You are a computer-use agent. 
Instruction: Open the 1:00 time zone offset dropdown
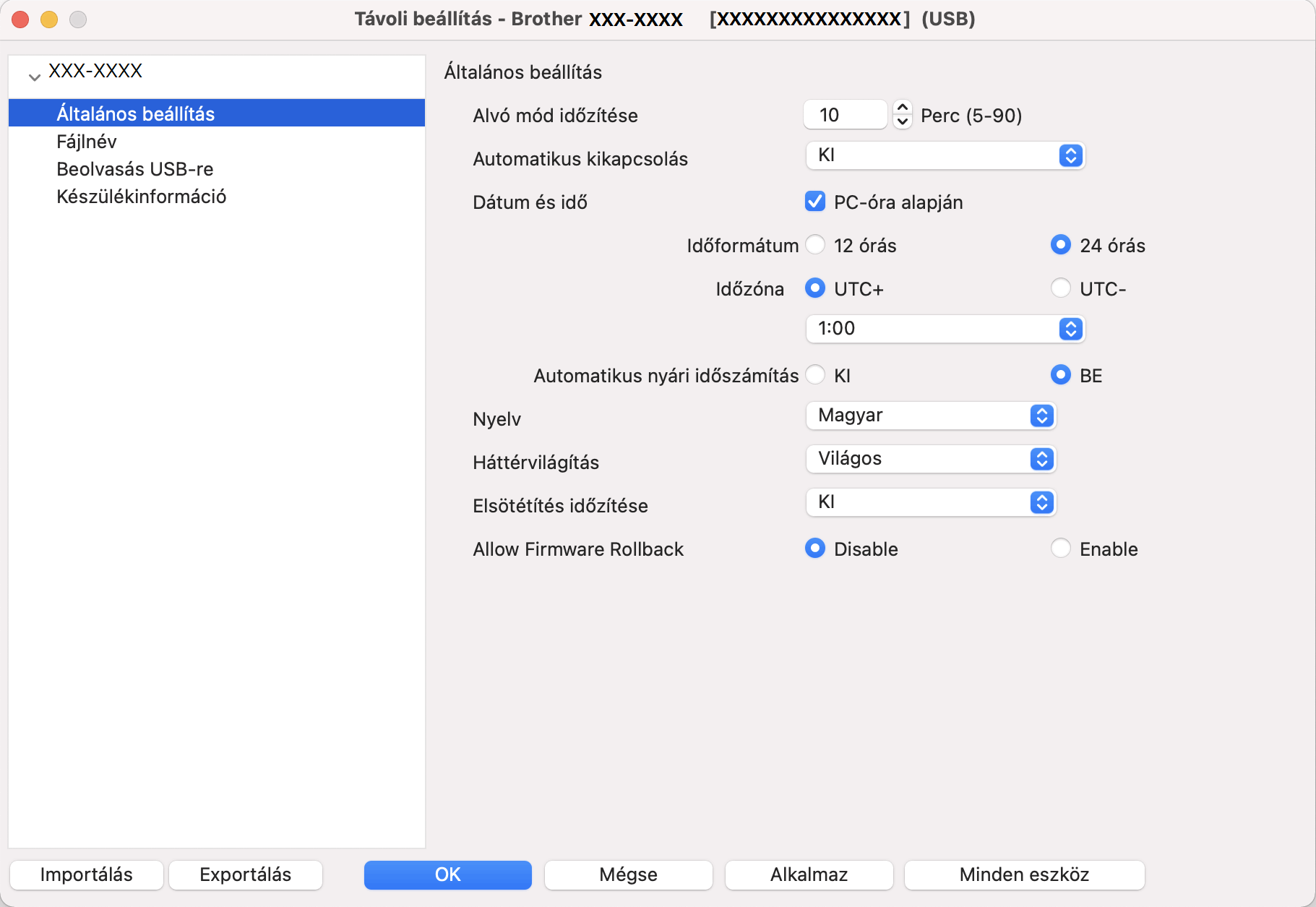tap(945, 329)
